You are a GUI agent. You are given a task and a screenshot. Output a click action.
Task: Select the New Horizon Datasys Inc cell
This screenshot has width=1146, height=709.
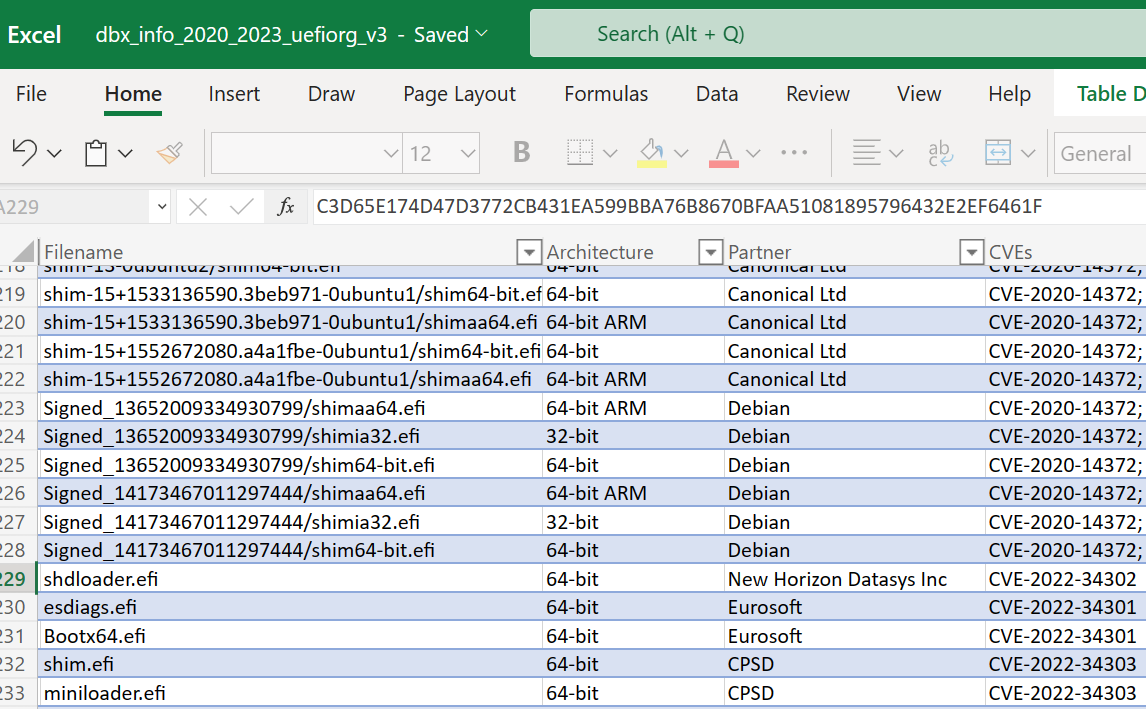pos(854,579)
